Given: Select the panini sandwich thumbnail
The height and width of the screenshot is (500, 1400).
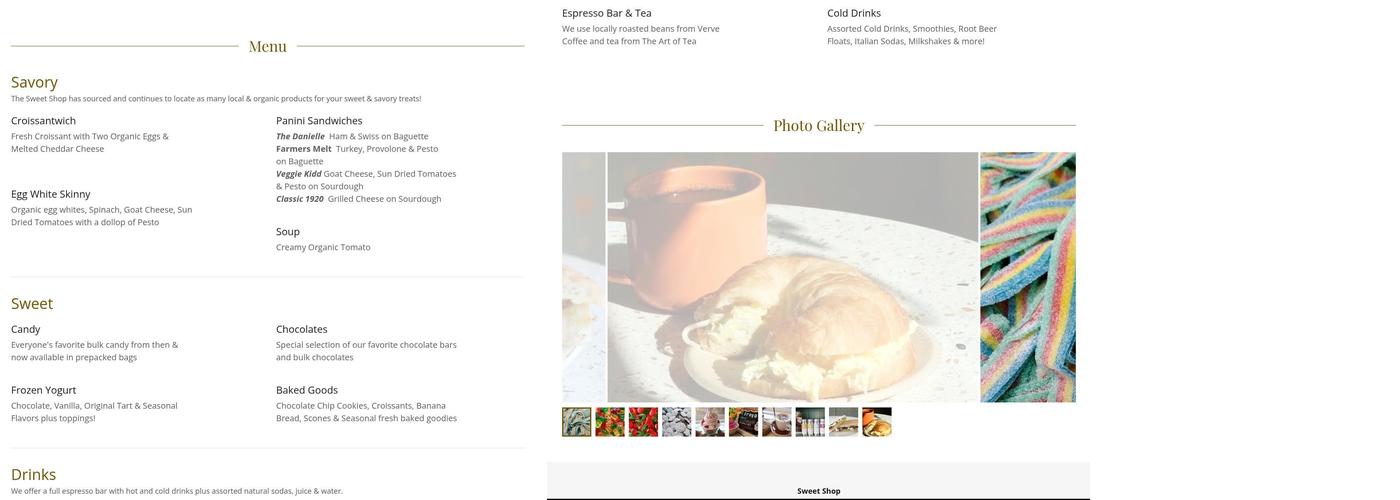Looking at the screenshot, I should pos(843,422).
